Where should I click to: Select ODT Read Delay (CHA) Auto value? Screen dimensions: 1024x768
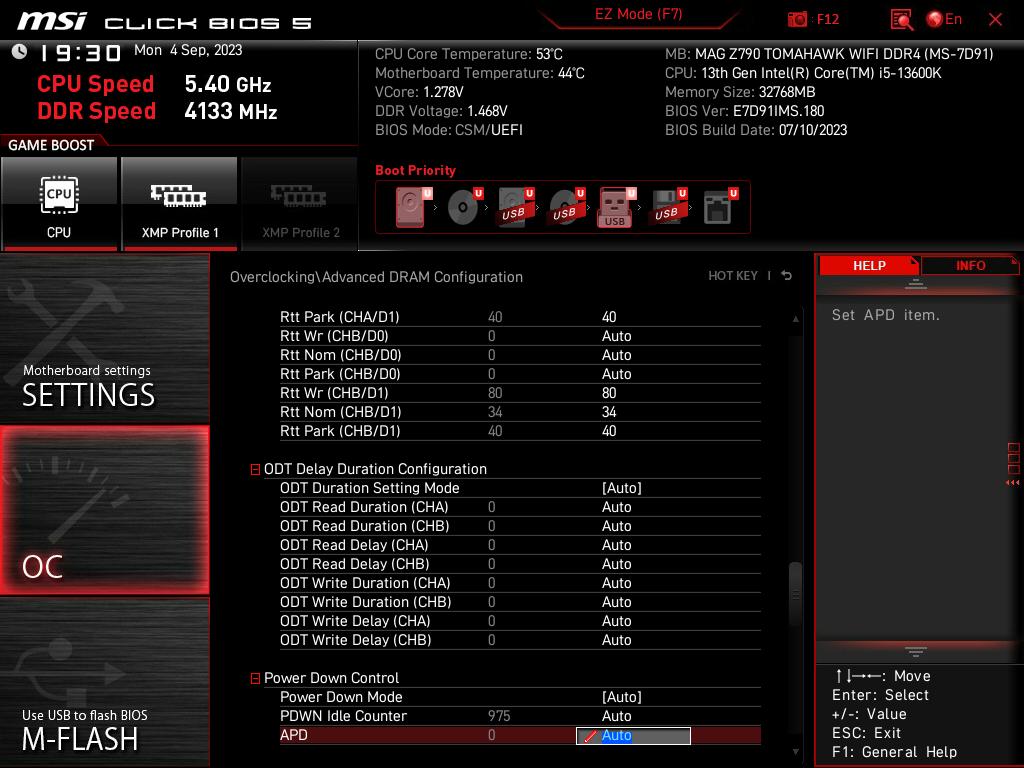point(616,545)
